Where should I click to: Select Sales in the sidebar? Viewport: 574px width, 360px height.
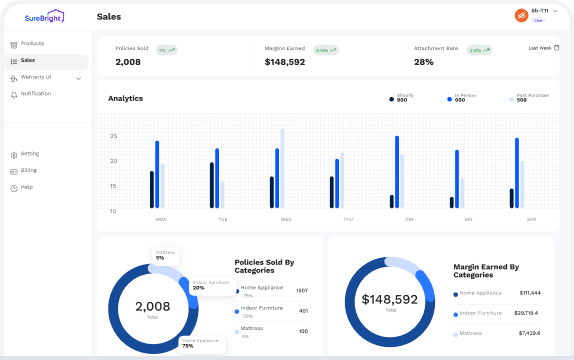(x=46, y=62)
